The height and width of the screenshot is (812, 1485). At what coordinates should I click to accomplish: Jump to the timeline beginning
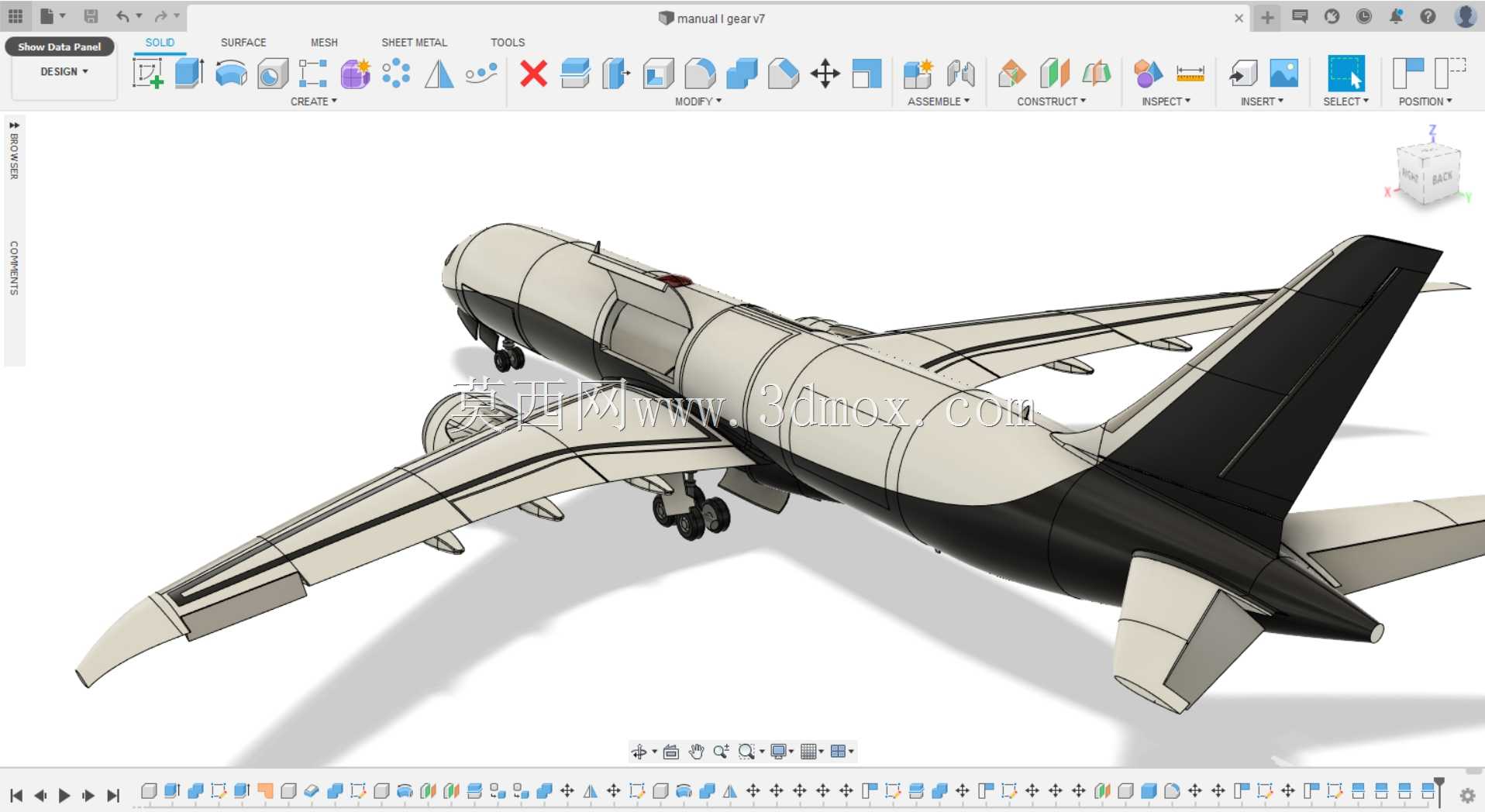(16, 795)
